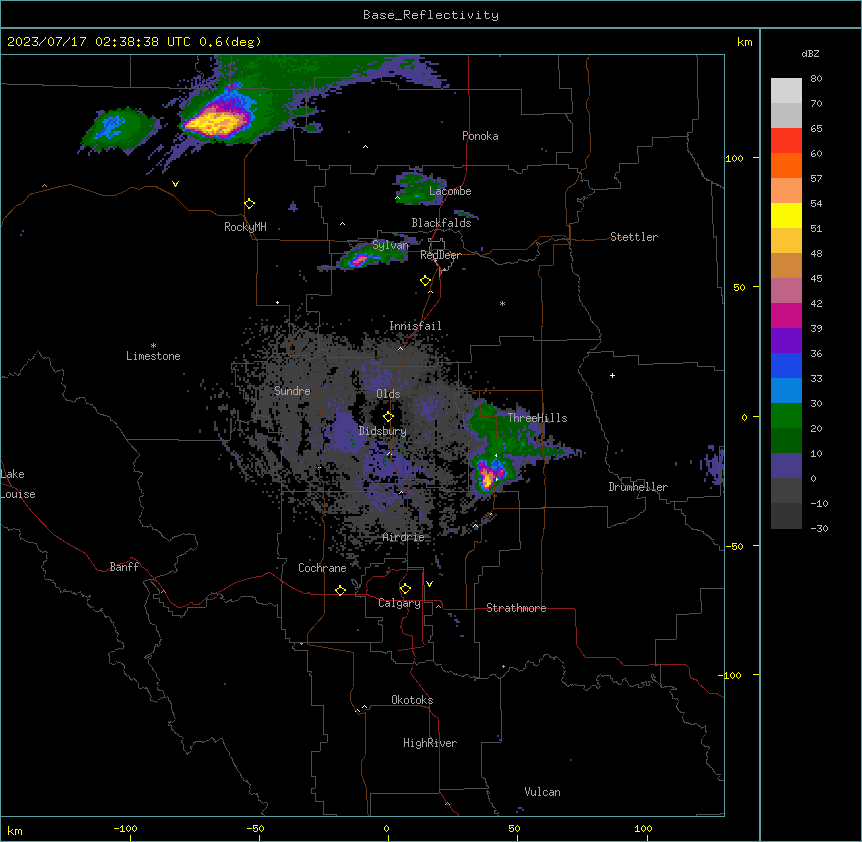Click the Limestone label
This screenshot has width=862, height=842.
click(x=153, y=356)
